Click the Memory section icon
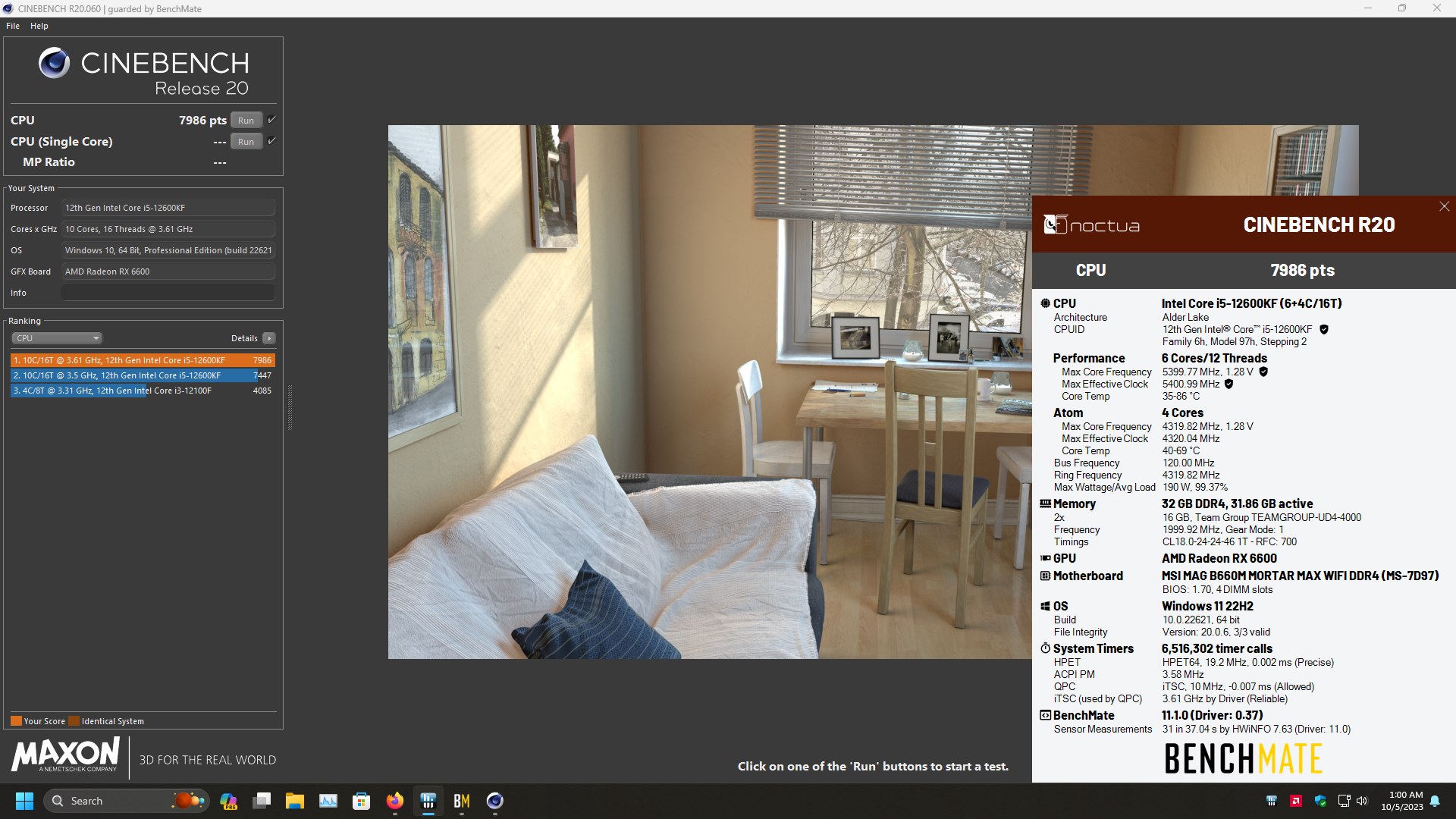 click(1045, 504)
